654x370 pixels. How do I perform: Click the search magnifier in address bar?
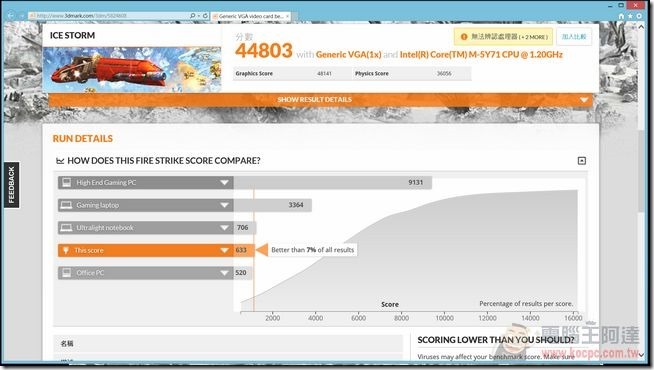[x=193, y=16]
